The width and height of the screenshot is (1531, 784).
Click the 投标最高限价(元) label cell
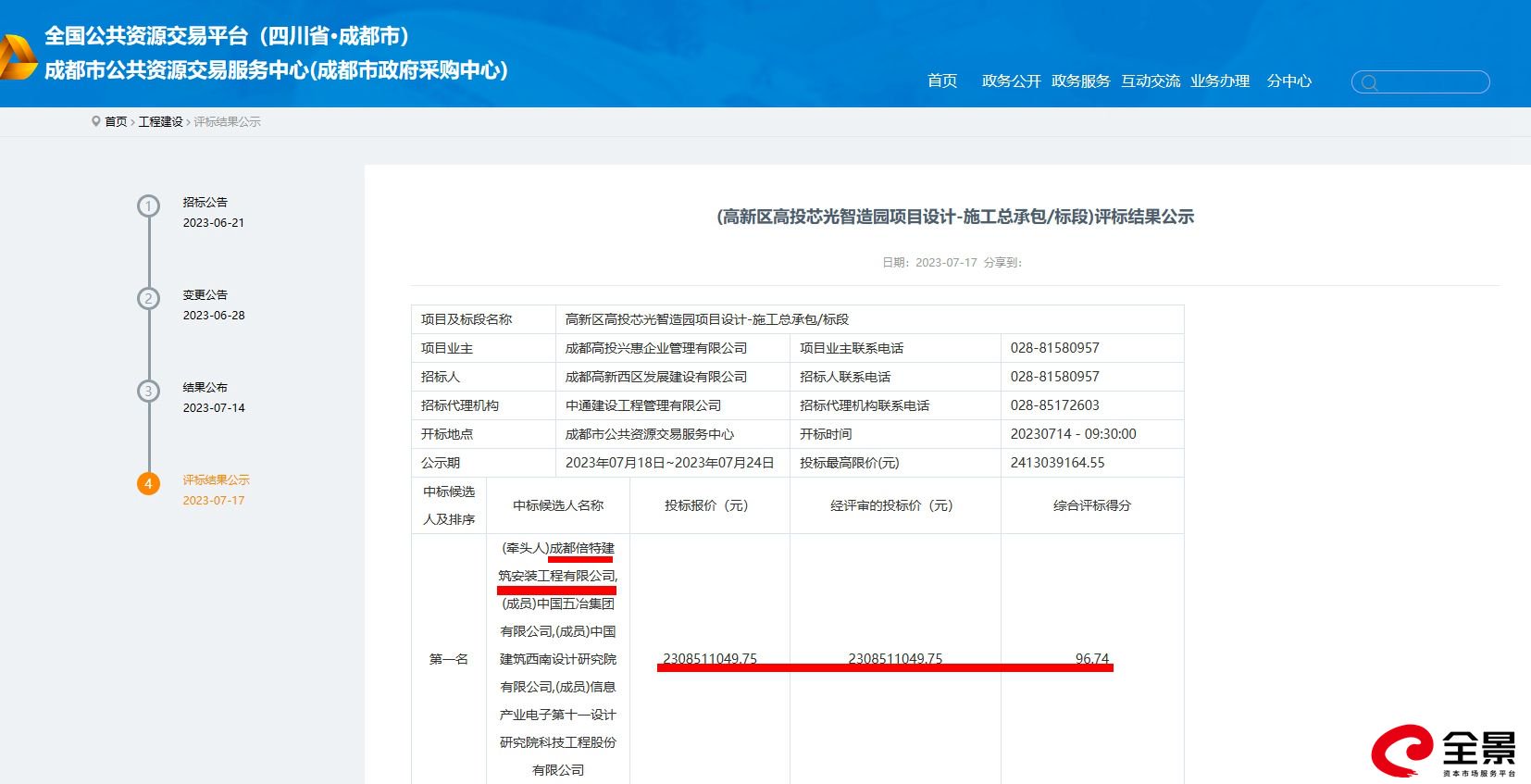click(895, 463)
